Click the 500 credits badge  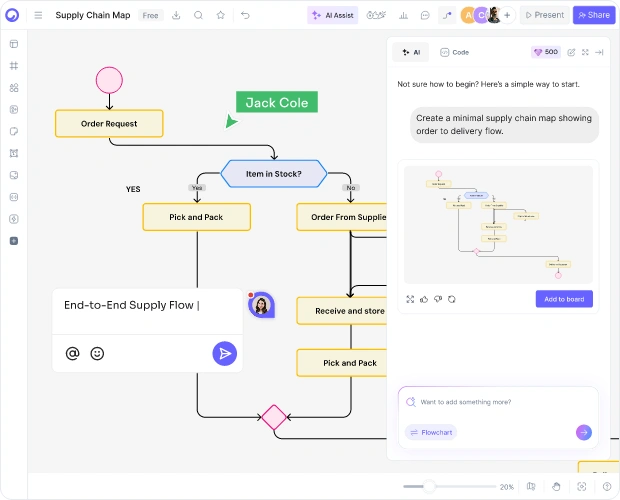coord(546,52)
